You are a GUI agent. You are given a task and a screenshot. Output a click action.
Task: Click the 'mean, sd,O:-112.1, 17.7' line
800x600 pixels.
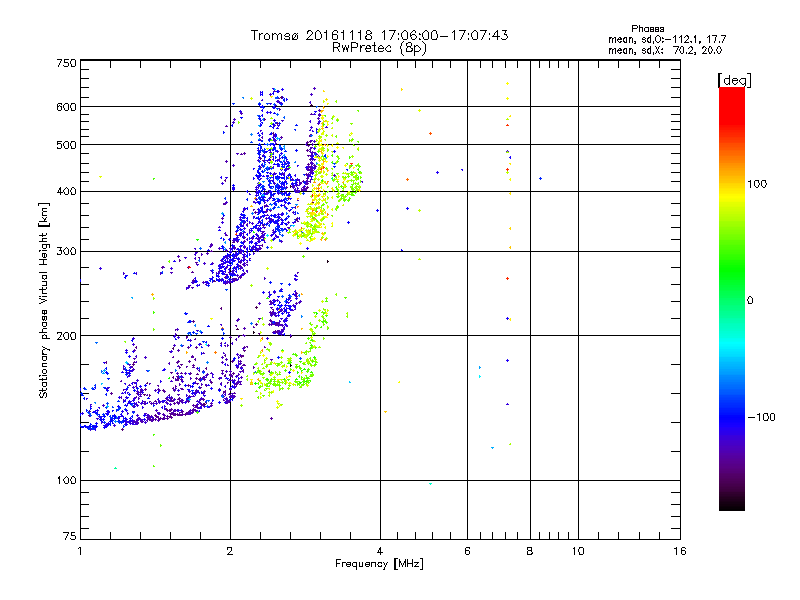click(x=667, y=39)
